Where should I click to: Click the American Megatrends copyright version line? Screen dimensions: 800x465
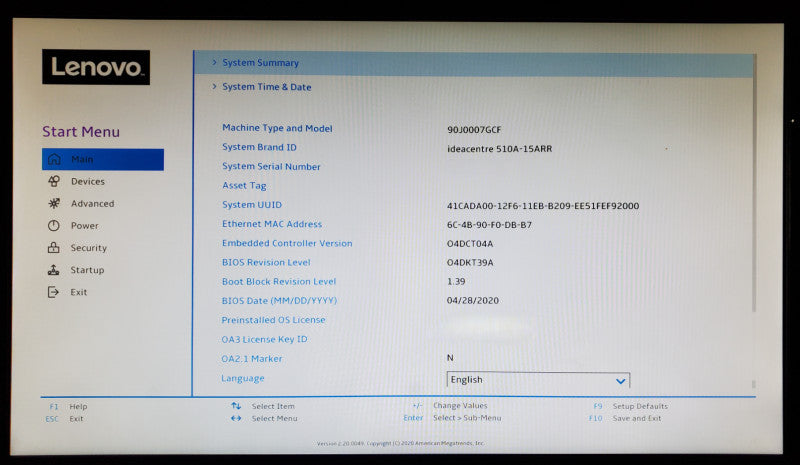(401, 443)
